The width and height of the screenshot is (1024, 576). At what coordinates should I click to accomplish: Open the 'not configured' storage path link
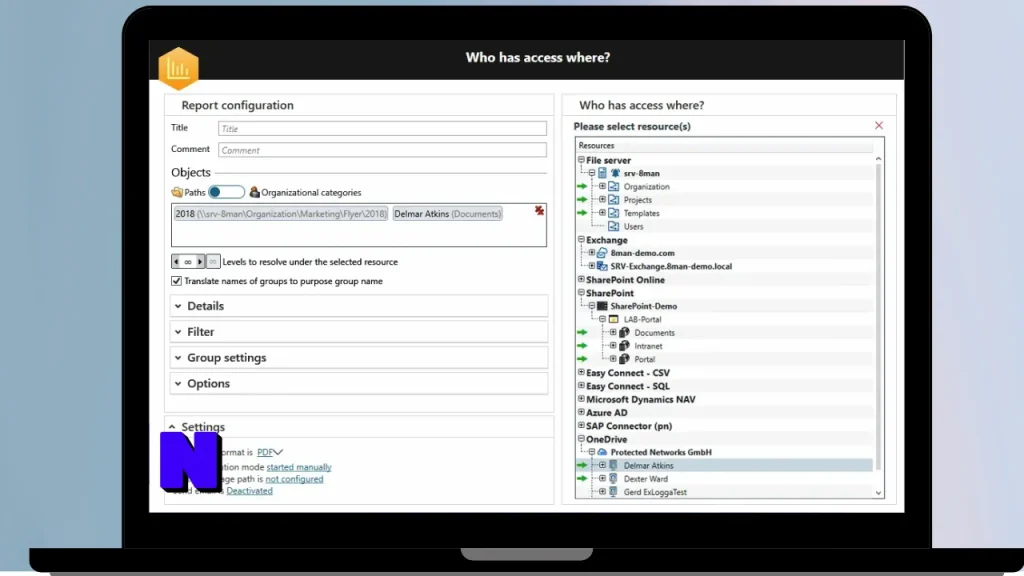pyautogui.click(x=294, y=479)
